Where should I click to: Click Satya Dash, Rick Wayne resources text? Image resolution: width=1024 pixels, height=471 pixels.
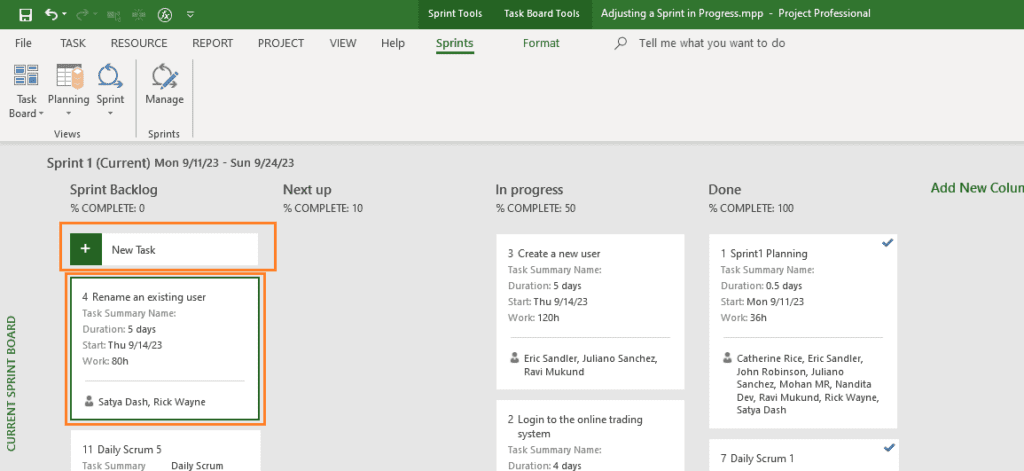tap(152, 402)
